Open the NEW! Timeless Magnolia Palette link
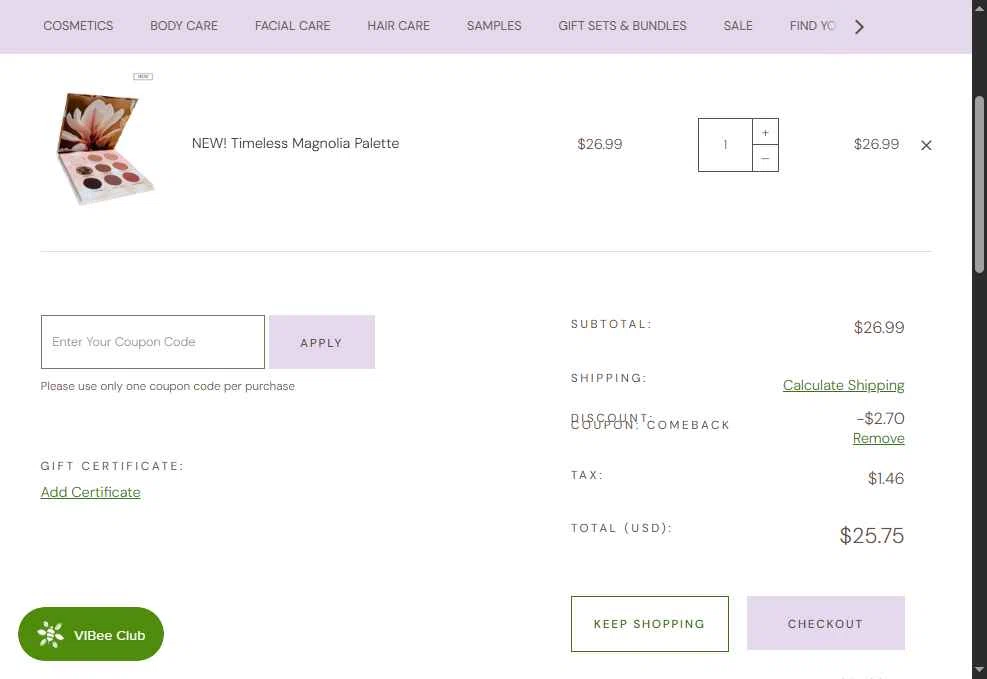The width and height of the screenshot is (987, 679). (295, 143)
